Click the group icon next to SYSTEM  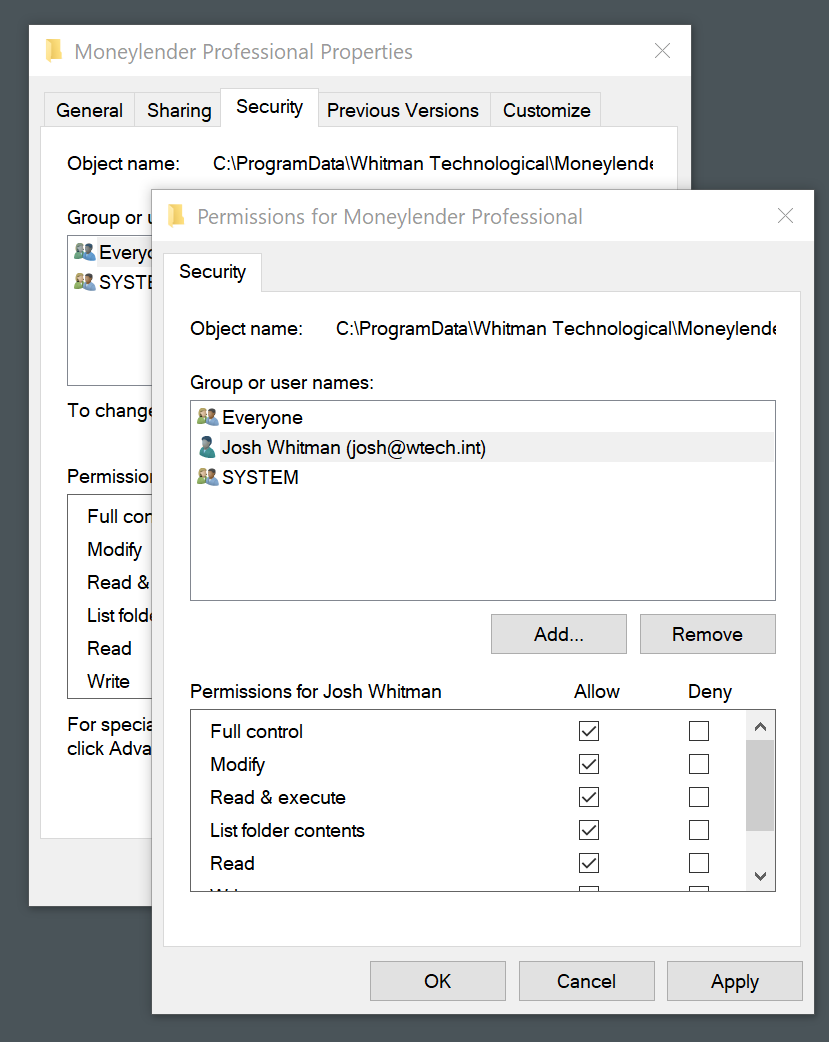[208, 477]
